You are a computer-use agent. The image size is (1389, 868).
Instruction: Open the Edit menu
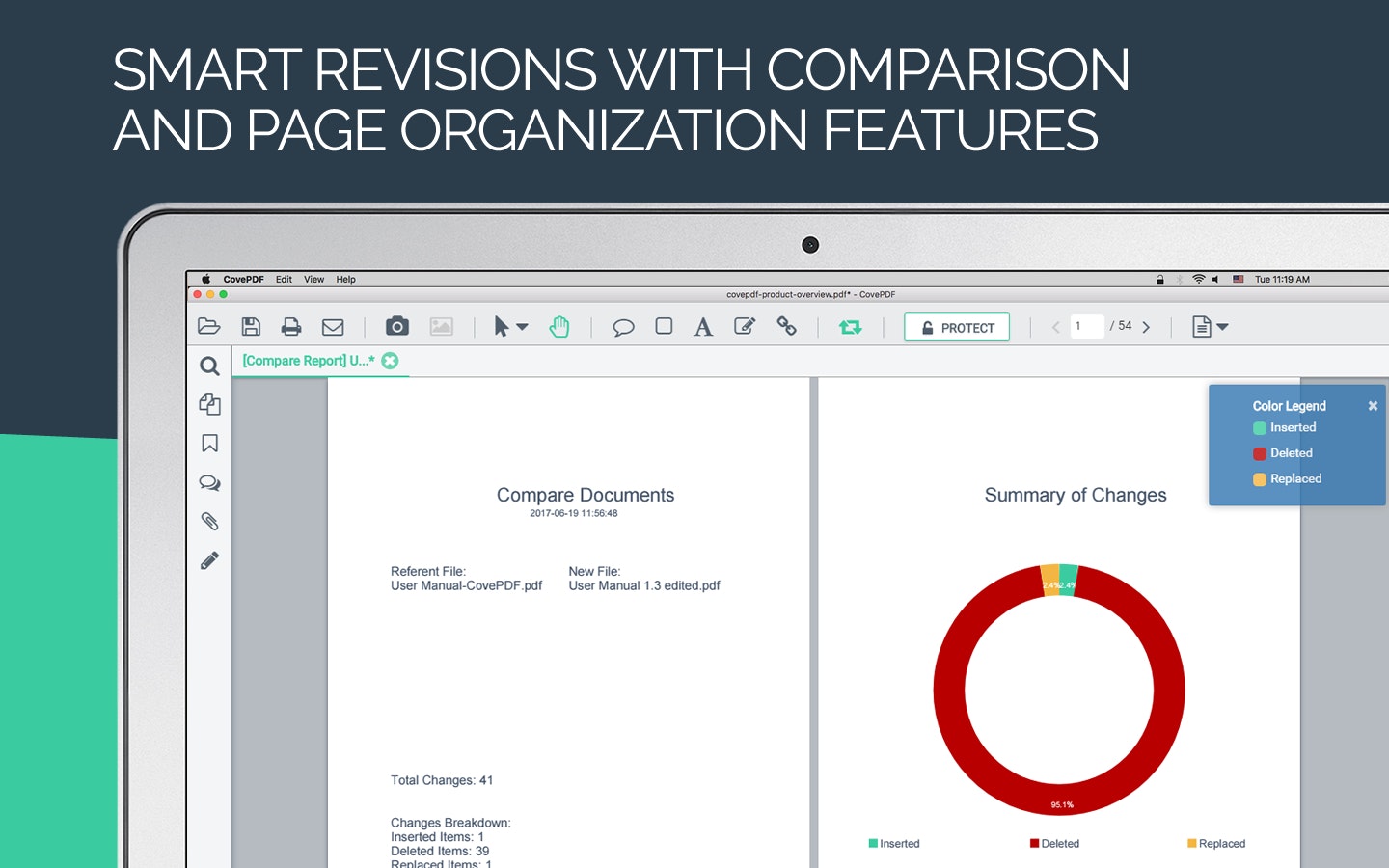[284, 280]
